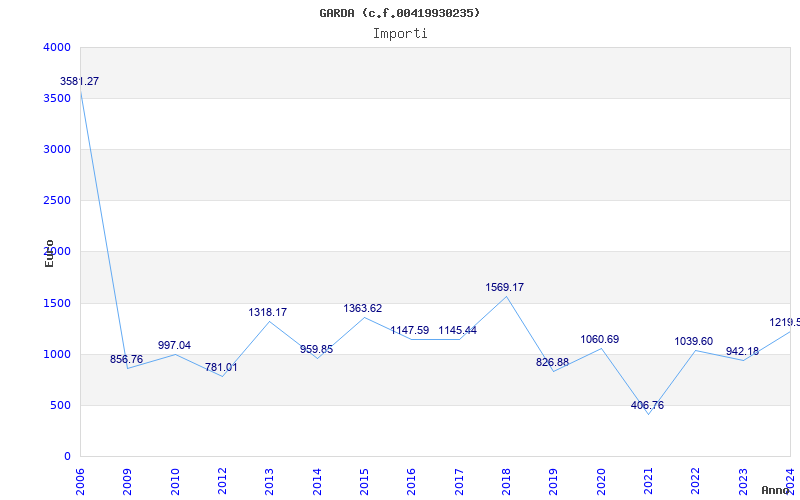Click the data label 3581.27
Viewport: 800px width, 500px height.
point(80,81)
